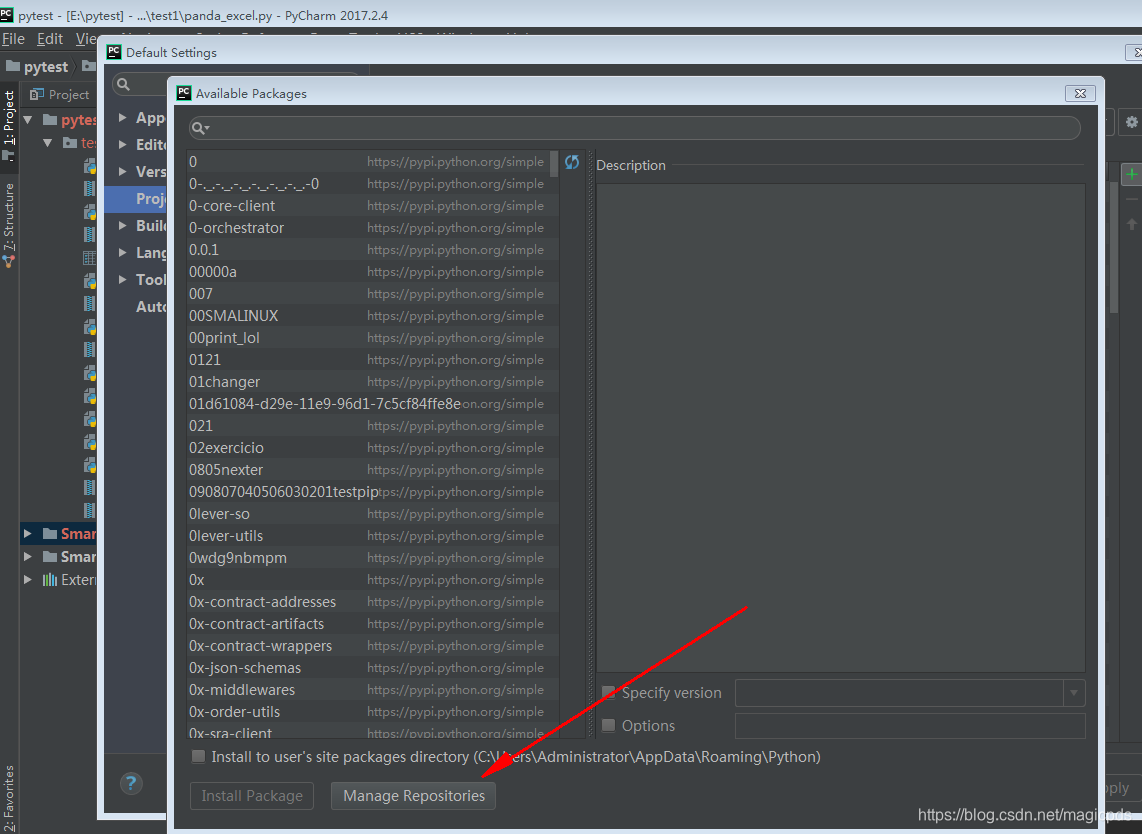Image resolution: width=1142 pixels, height=834 pixels.
Task: Enable Specify version checkbox
Action: pos(608,693)
